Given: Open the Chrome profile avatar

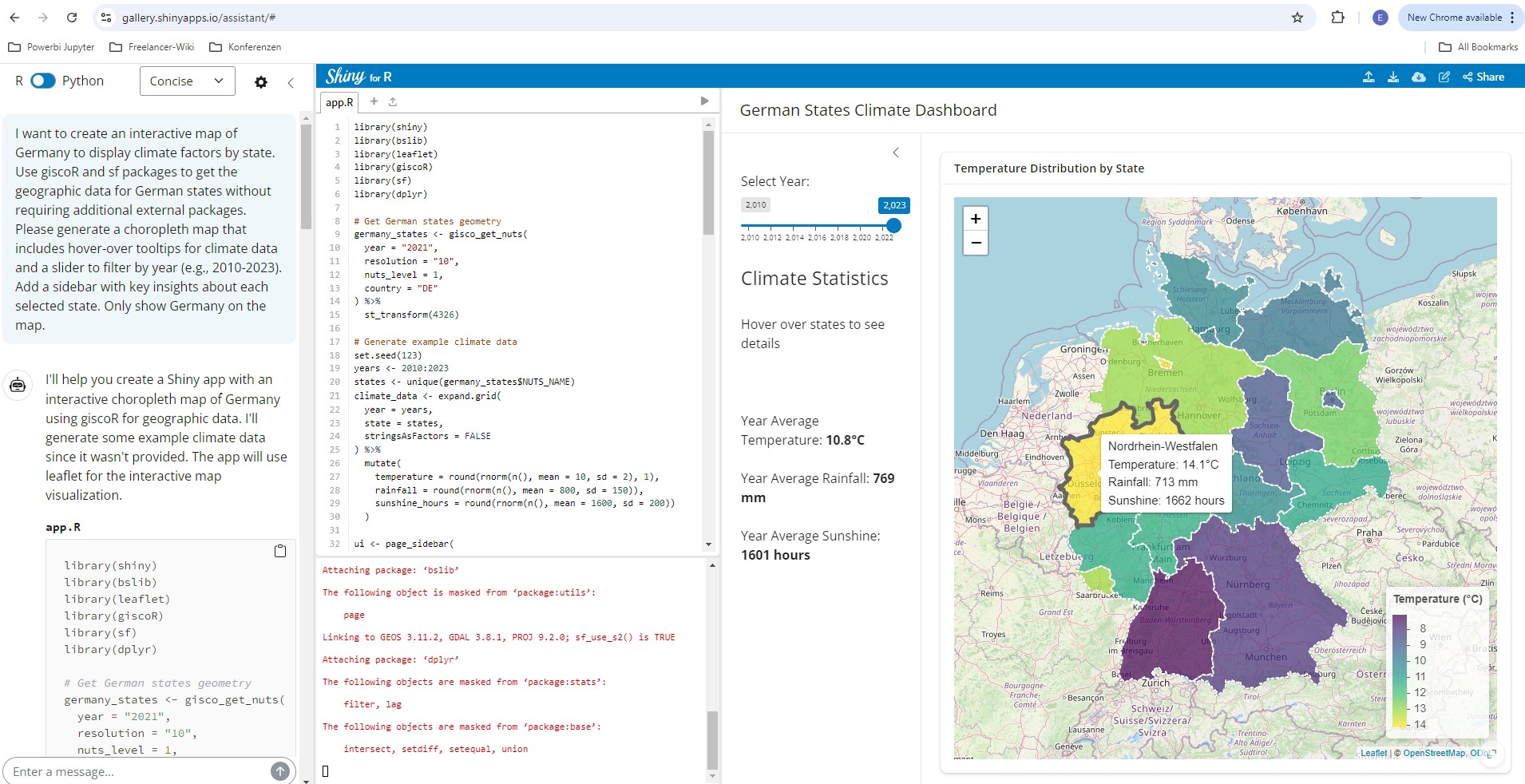Looking at the screenshot, I should click(x=1380, y=18).
